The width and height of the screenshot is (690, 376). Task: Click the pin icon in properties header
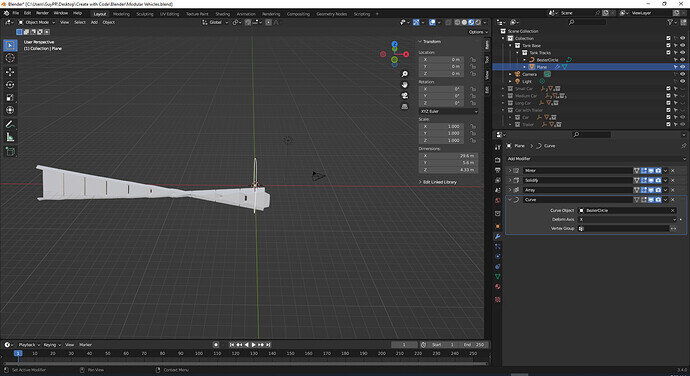683,146
